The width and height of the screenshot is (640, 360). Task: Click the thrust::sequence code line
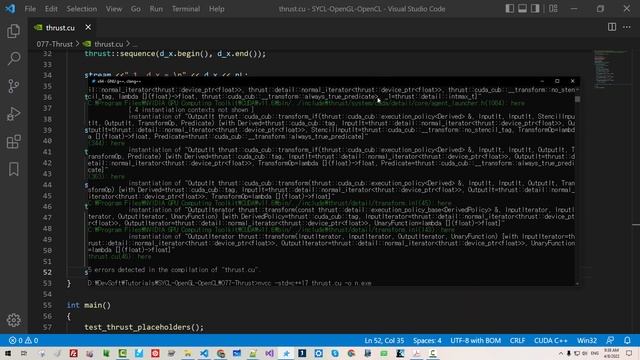[x=175, y=54]
